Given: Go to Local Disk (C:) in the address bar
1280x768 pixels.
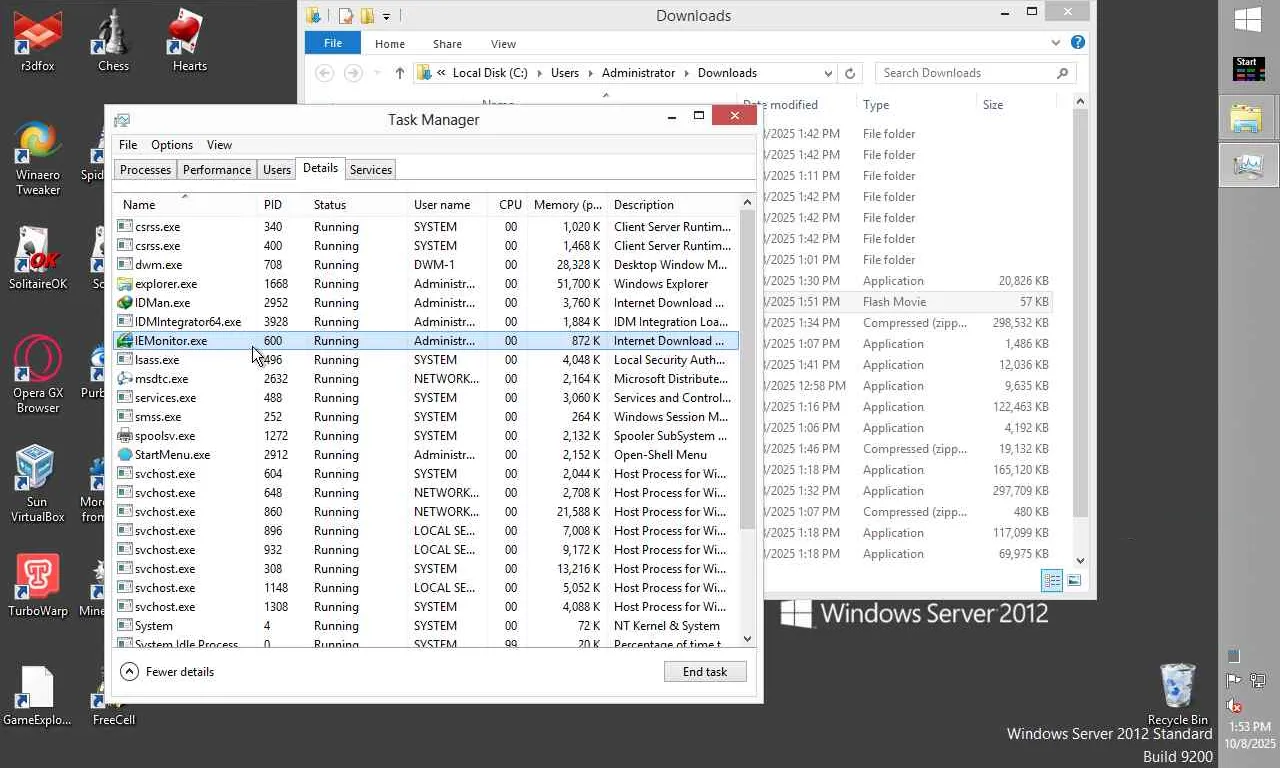Looking at the screenshot, I should [490, 73].
